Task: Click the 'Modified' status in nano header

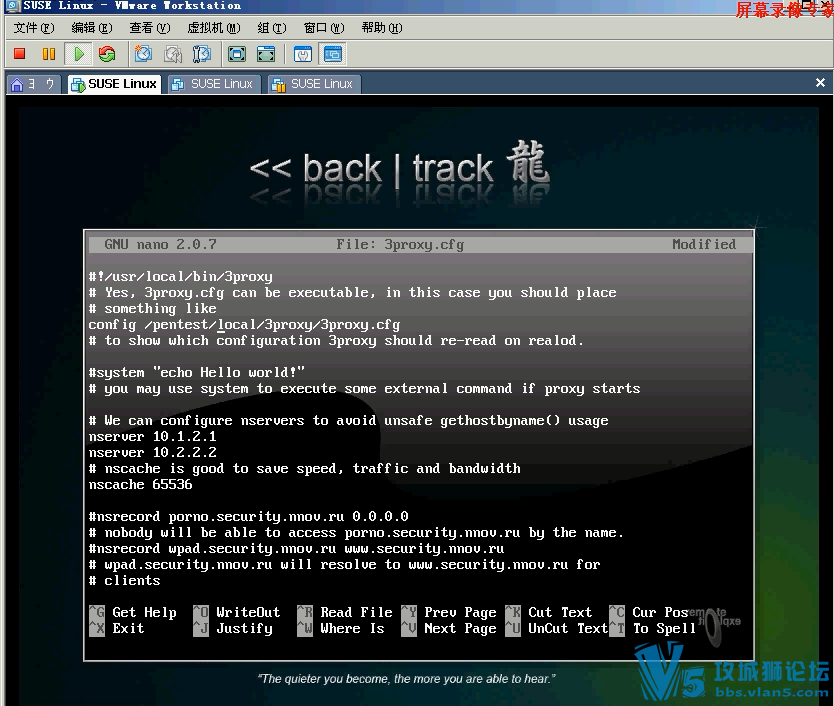Action: pos(704,244)
